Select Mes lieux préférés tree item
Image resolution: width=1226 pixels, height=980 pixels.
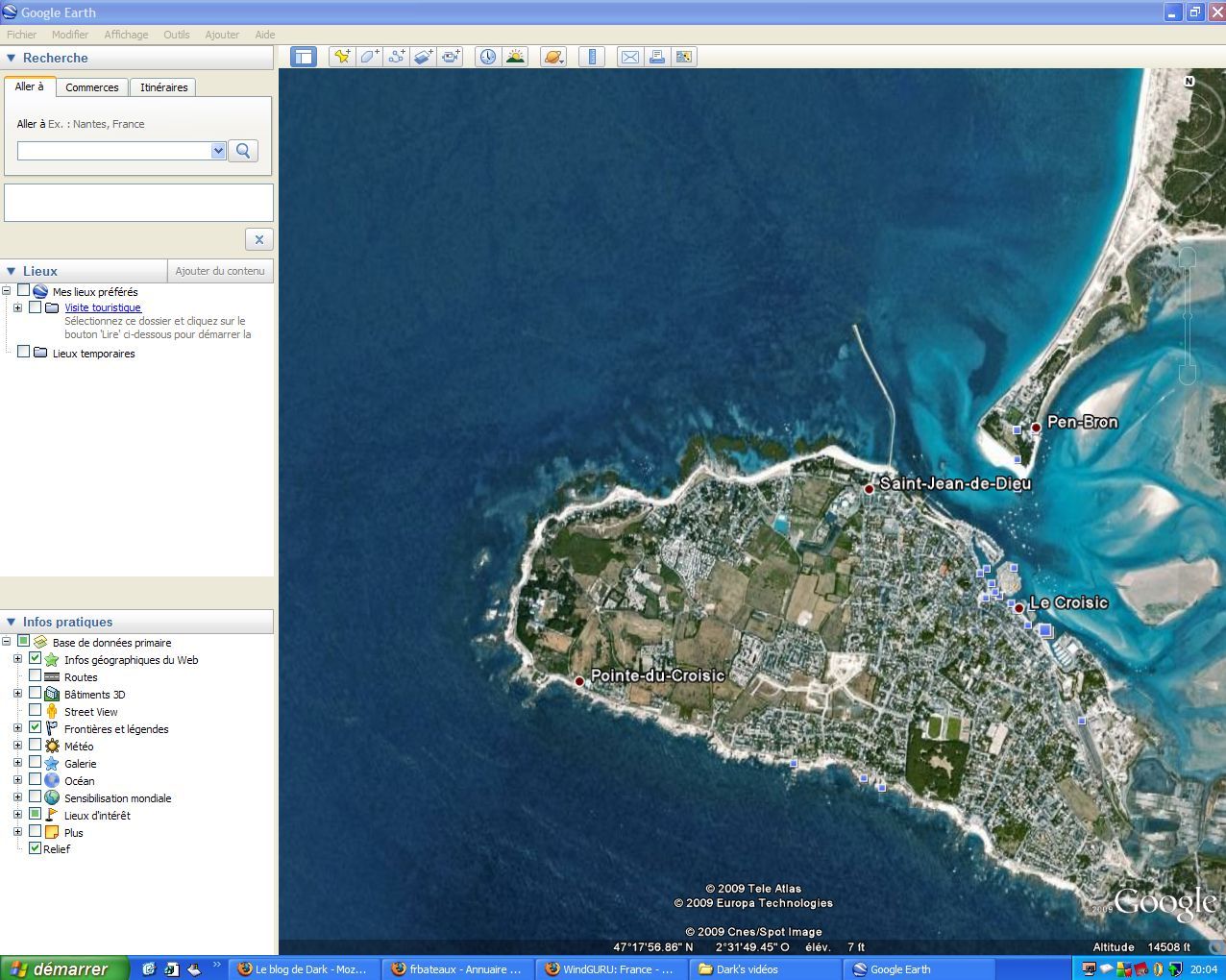tap(95, 292)
